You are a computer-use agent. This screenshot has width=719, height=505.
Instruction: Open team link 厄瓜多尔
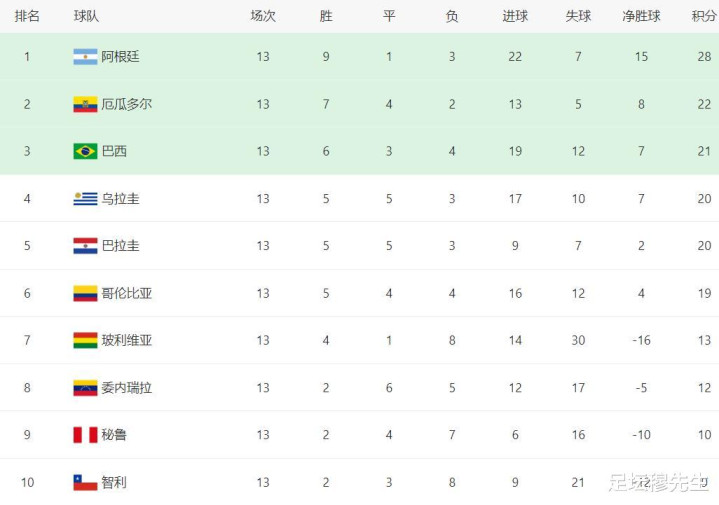pos(127,104)
